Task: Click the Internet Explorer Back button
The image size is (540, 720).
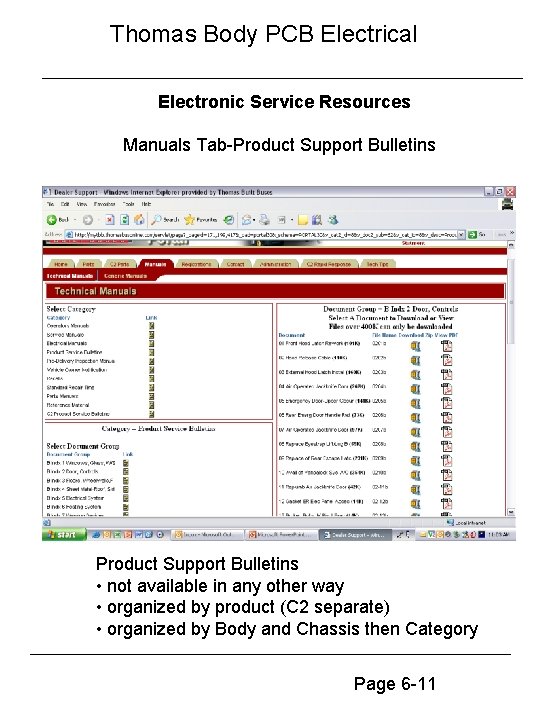Action: 57,220
